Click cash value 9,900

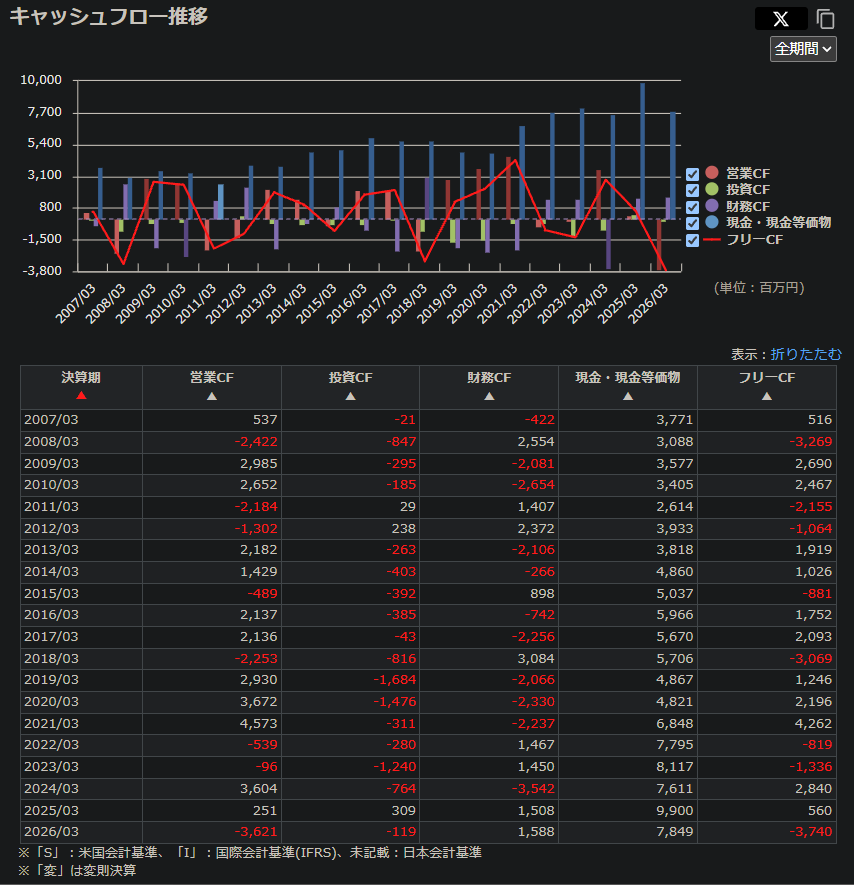pyautogui.click(x=675, y=810)
